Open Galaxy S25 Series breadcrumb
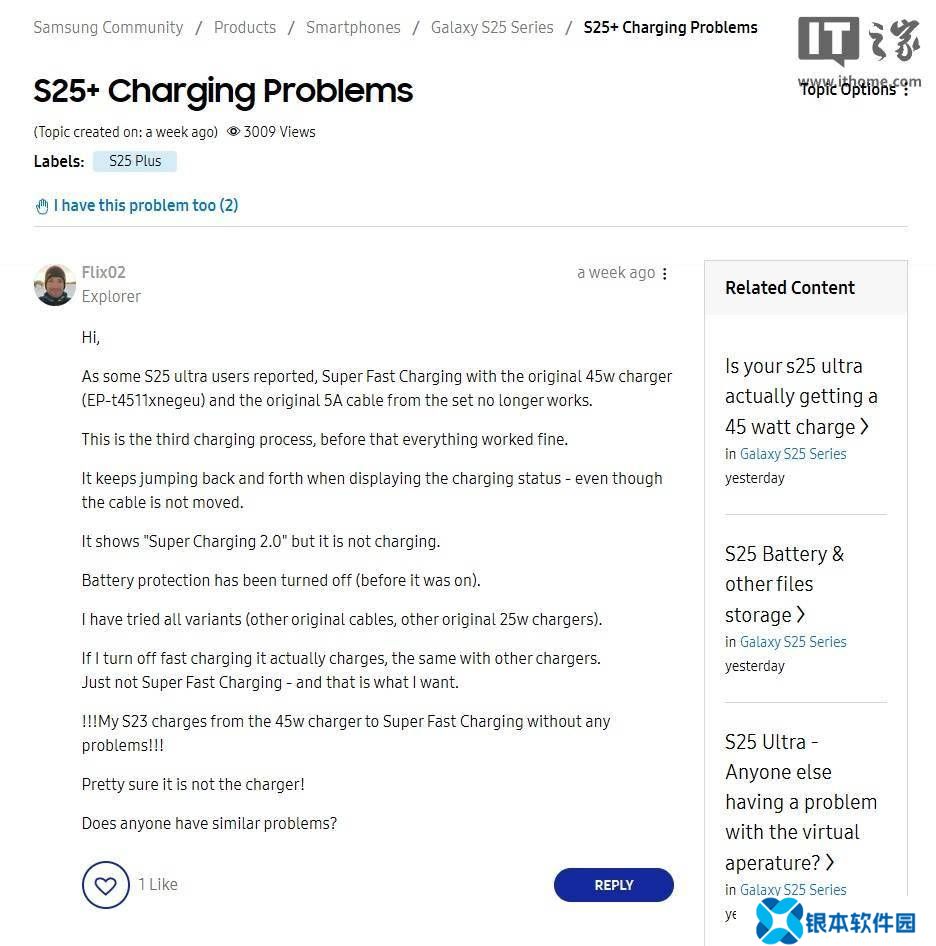Image resolution: width=936 pixels, height=946 pixels. (x=492, y=27)
